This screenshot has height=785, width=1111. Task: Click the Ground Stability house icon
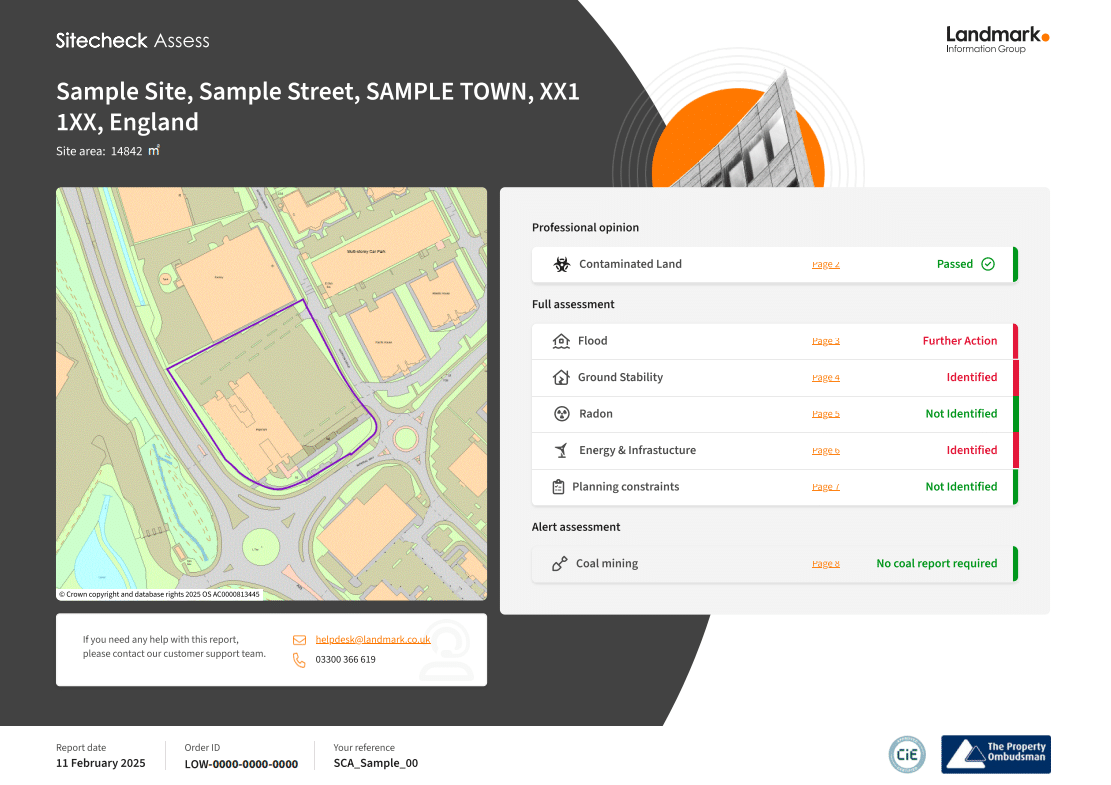click(560, 377)
